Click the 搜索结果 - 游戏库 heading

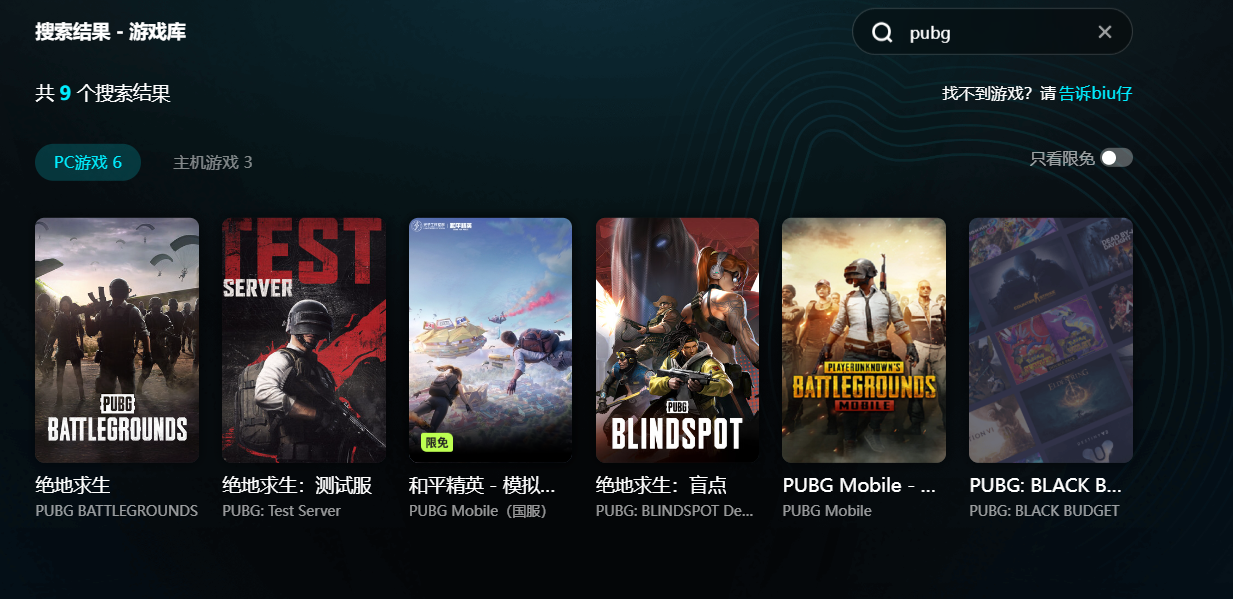pos(111,32)
